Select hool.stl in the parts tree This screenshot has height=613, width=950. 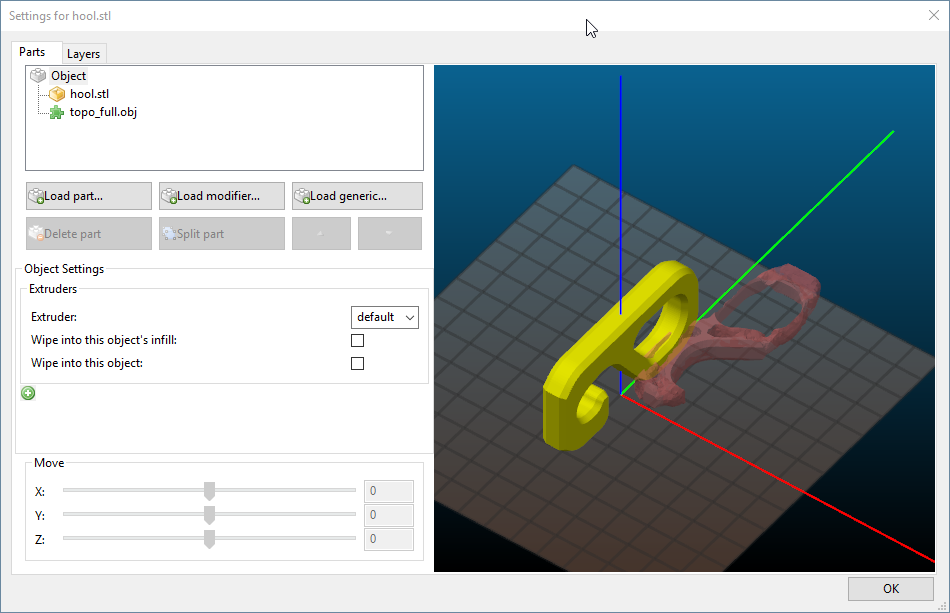89,94
